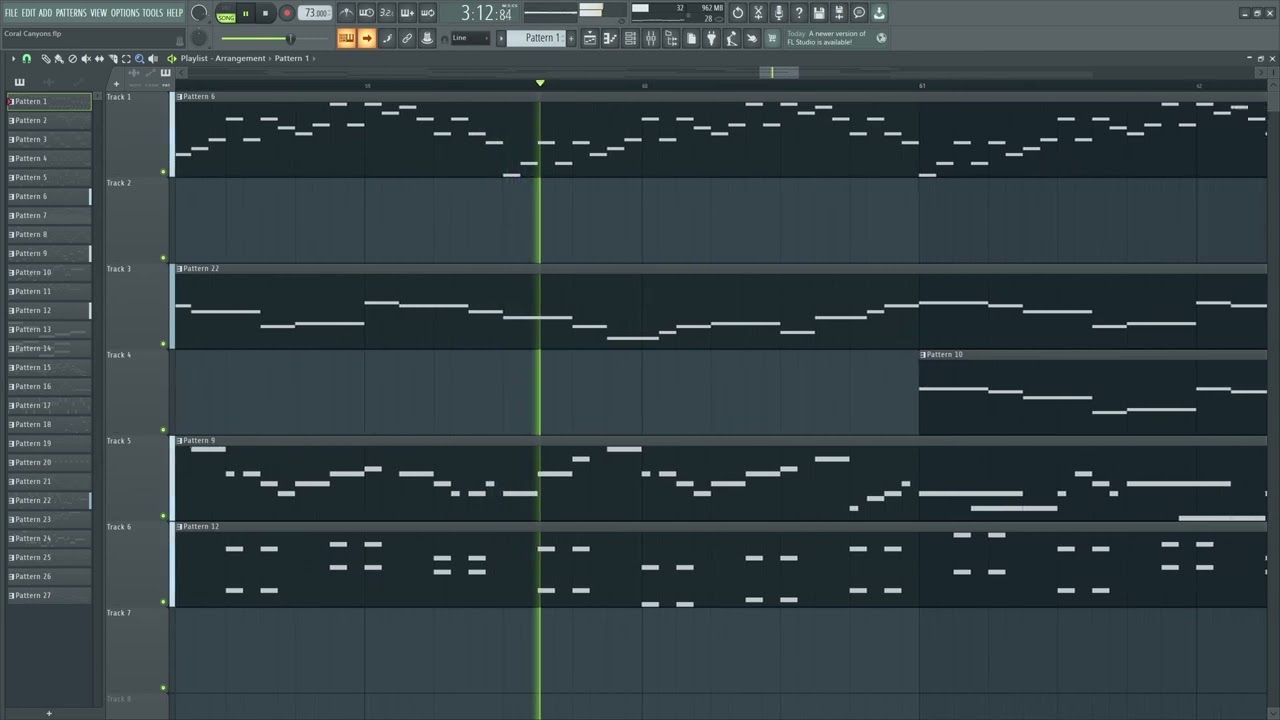
Task: Click the undo history icon
Action: (738, 13)
